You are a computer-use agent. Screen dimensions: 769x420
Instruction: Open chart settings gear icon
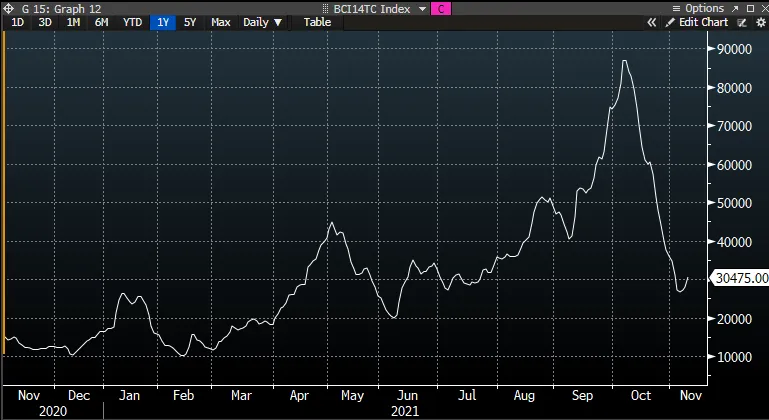(x=761, y=23)
